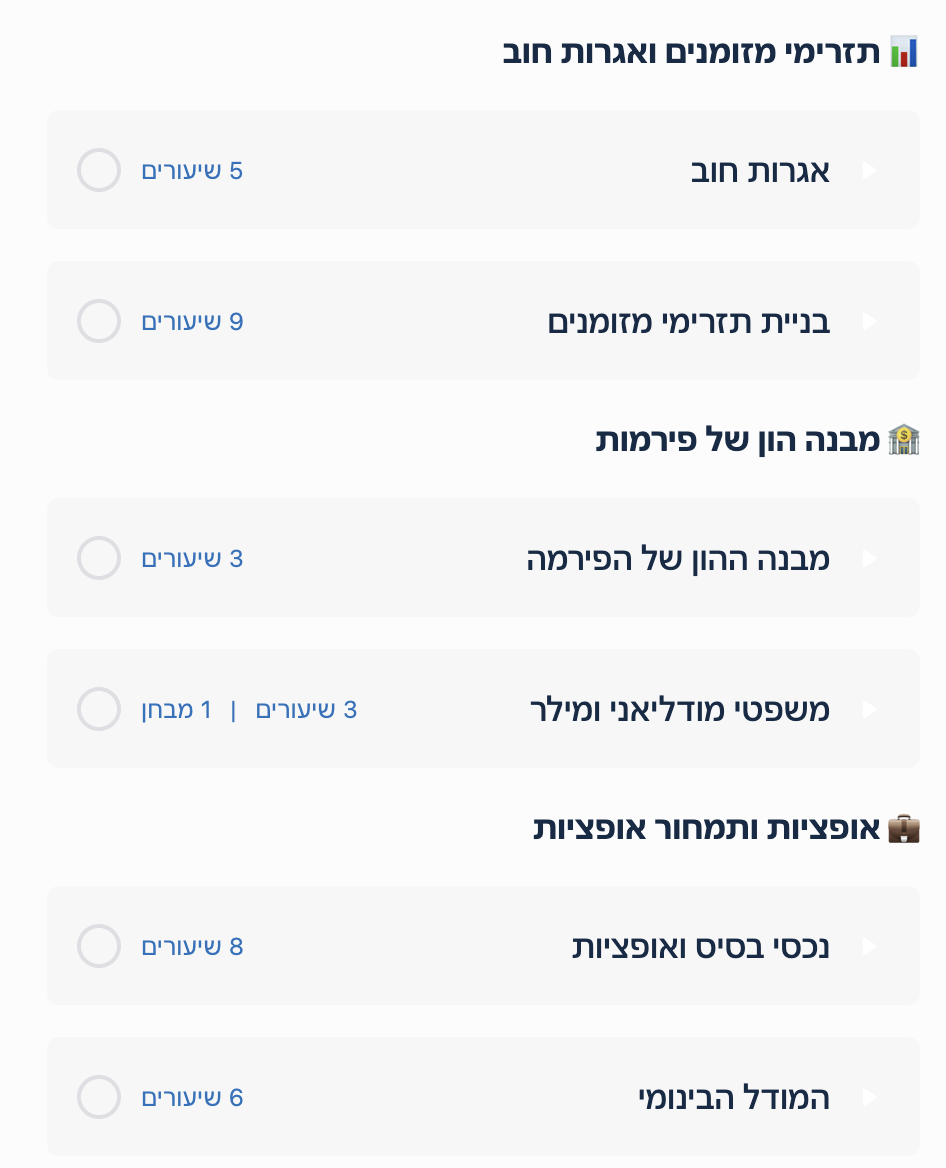Click the 1 מבחן quiz label
The height and width of the screenshot is (1168, 946).
point(177,710)
